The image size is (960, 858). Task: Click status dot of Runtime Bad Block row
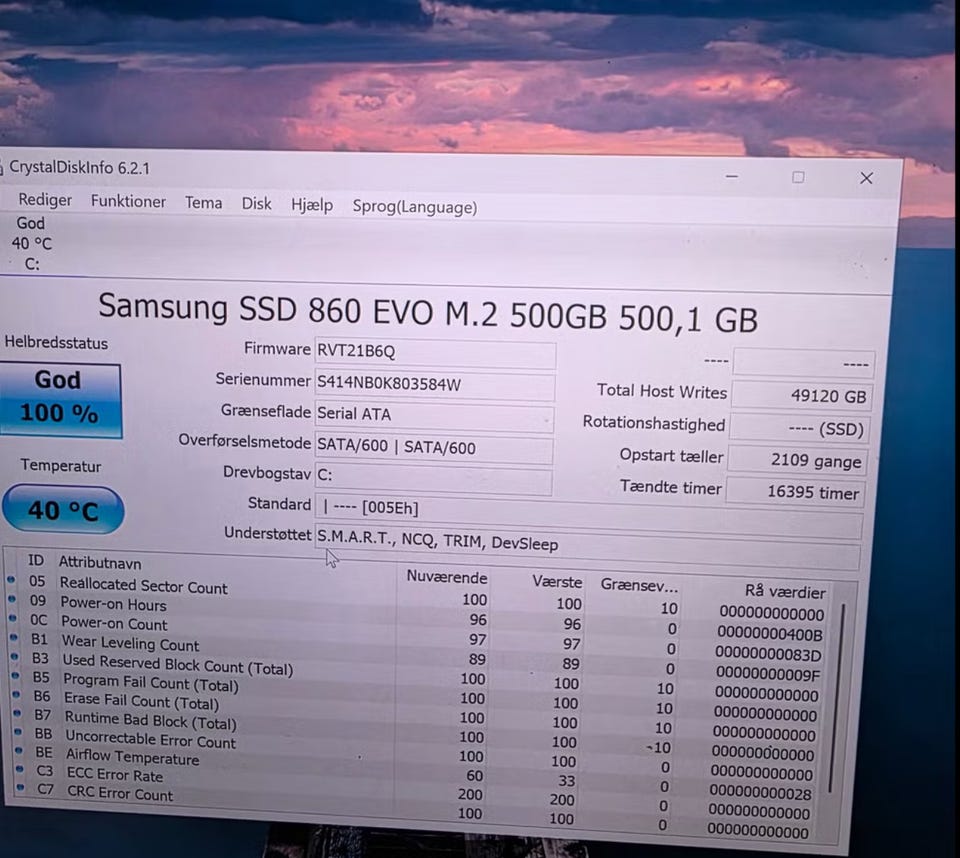pos(18,713)
